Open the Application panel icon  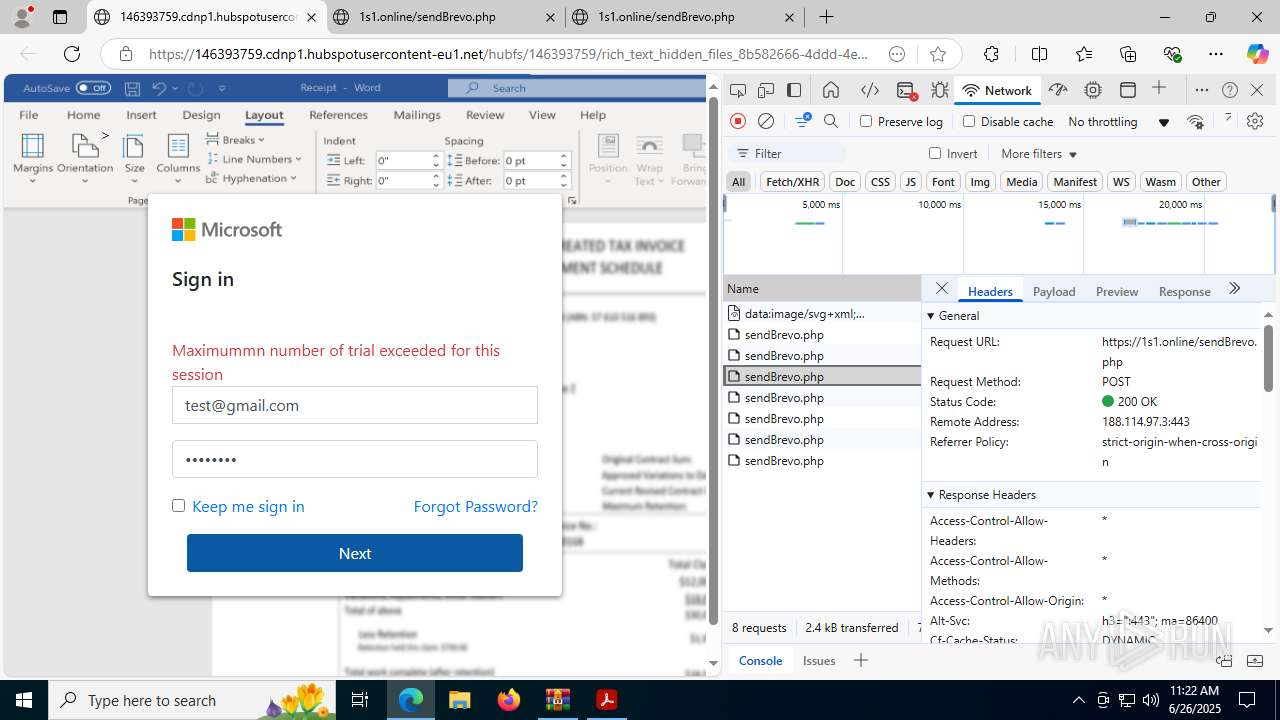1128,90
